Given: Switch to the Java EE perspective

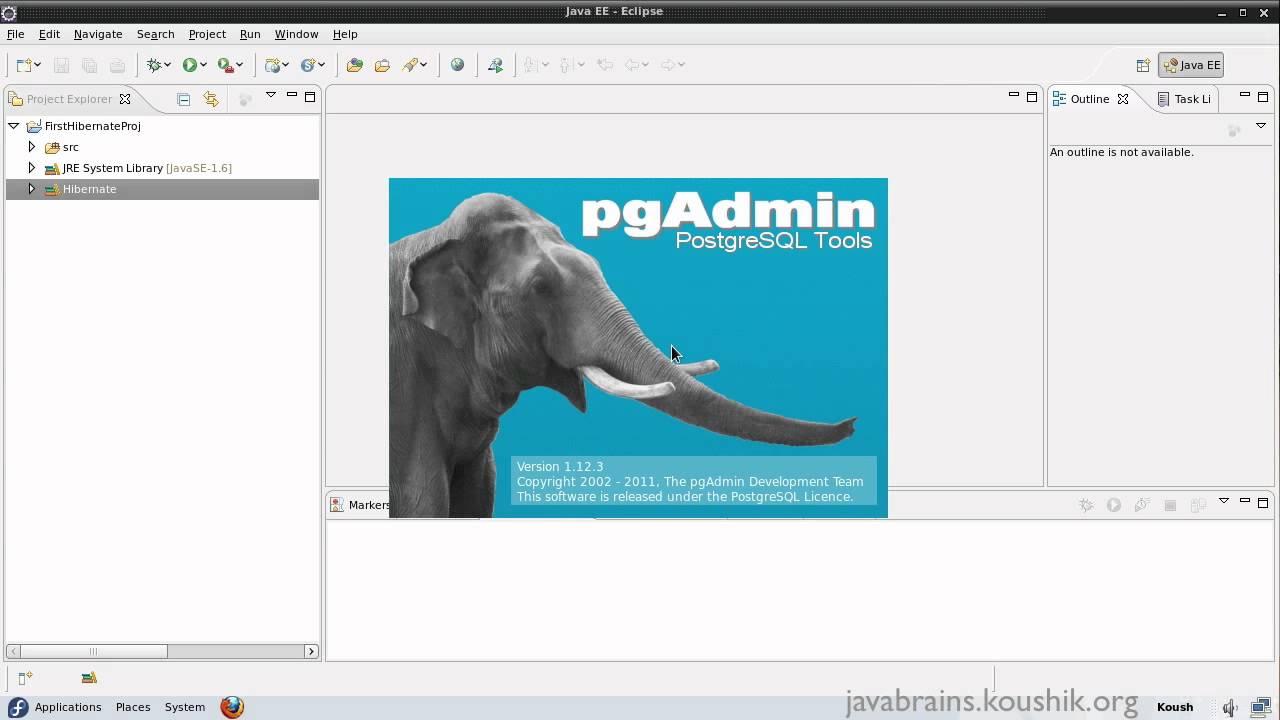Looking at the screenshot, I should click(x=1191, y=65).
